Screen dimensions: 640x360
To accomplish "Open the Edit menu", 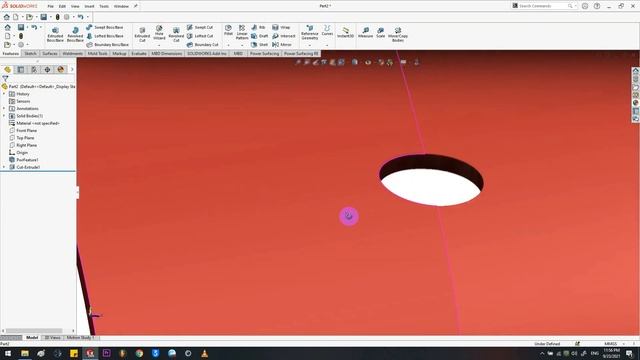I will pos(62,6).
